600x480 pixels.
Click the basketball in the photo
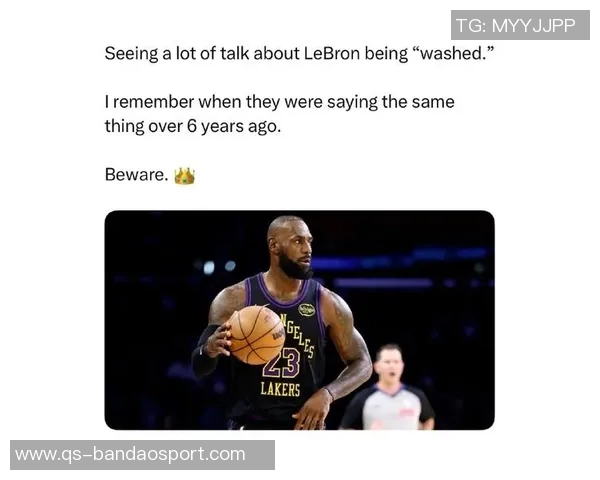coord(256,335)
